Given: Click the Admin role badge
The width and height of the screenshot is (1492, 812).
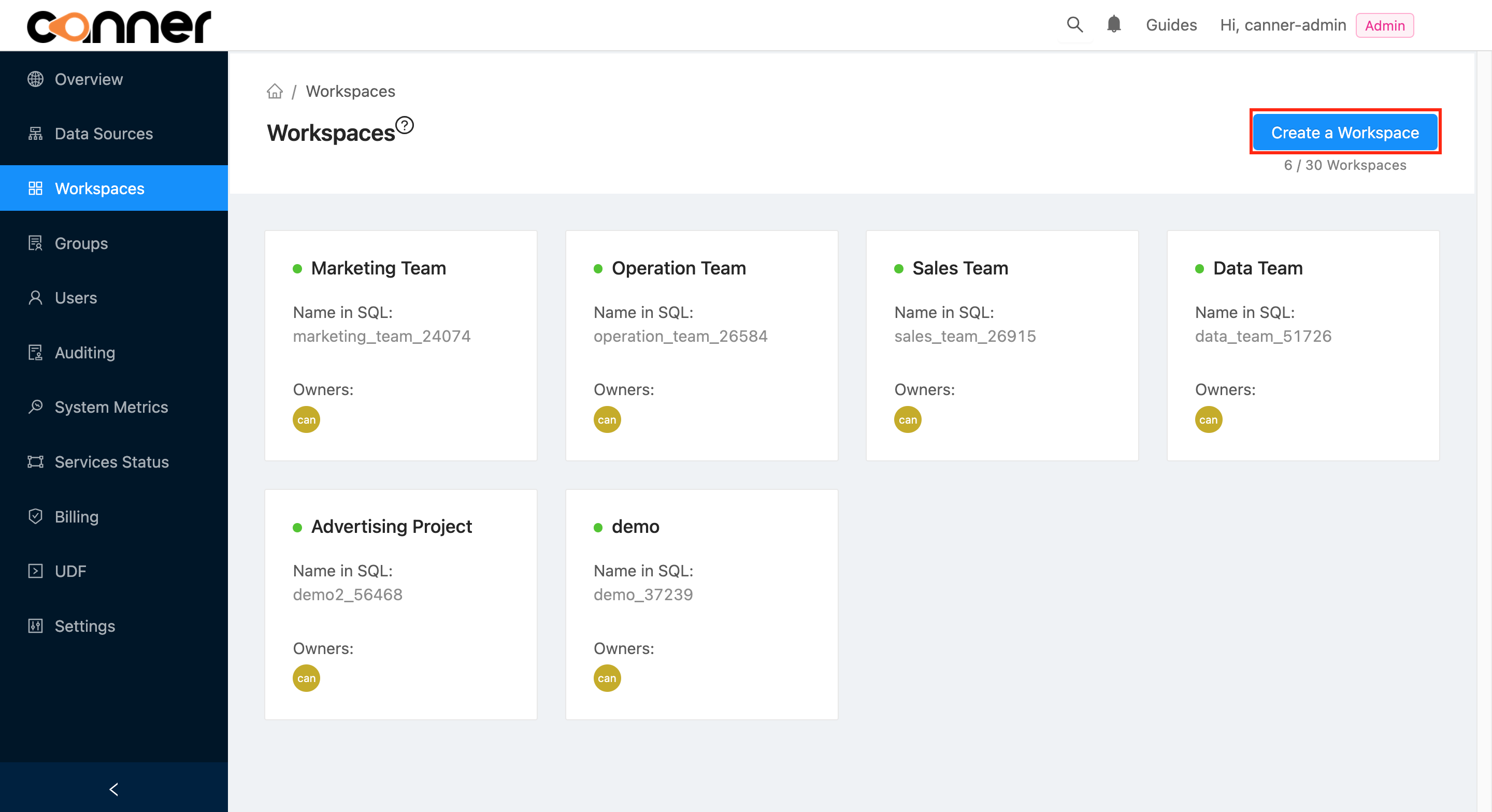Looking at the screenshot, I should (1384, 25).
